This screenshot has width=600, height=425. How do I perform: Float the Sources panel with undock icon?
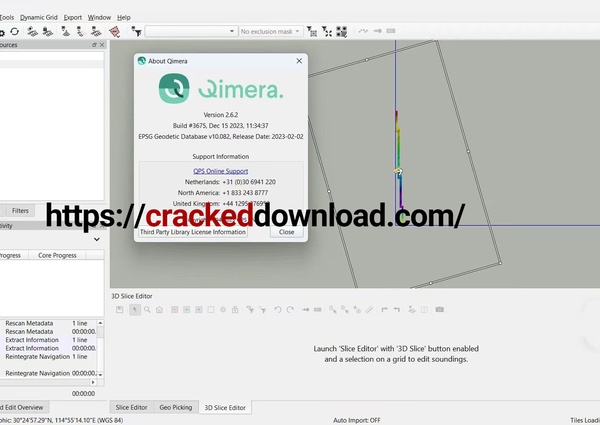(x=94, y=45)
